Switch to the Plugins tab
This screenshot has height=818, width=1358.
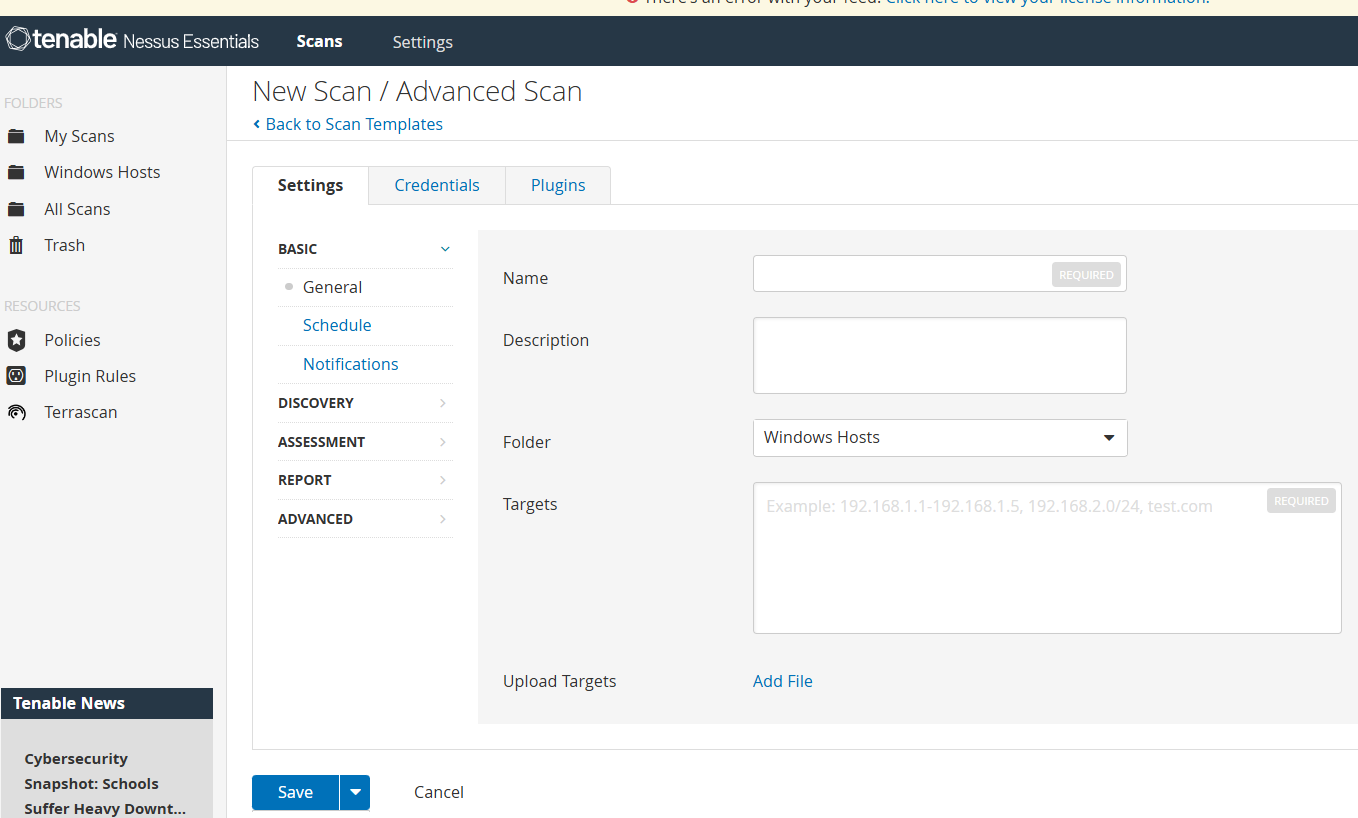(x=557, y=185)
